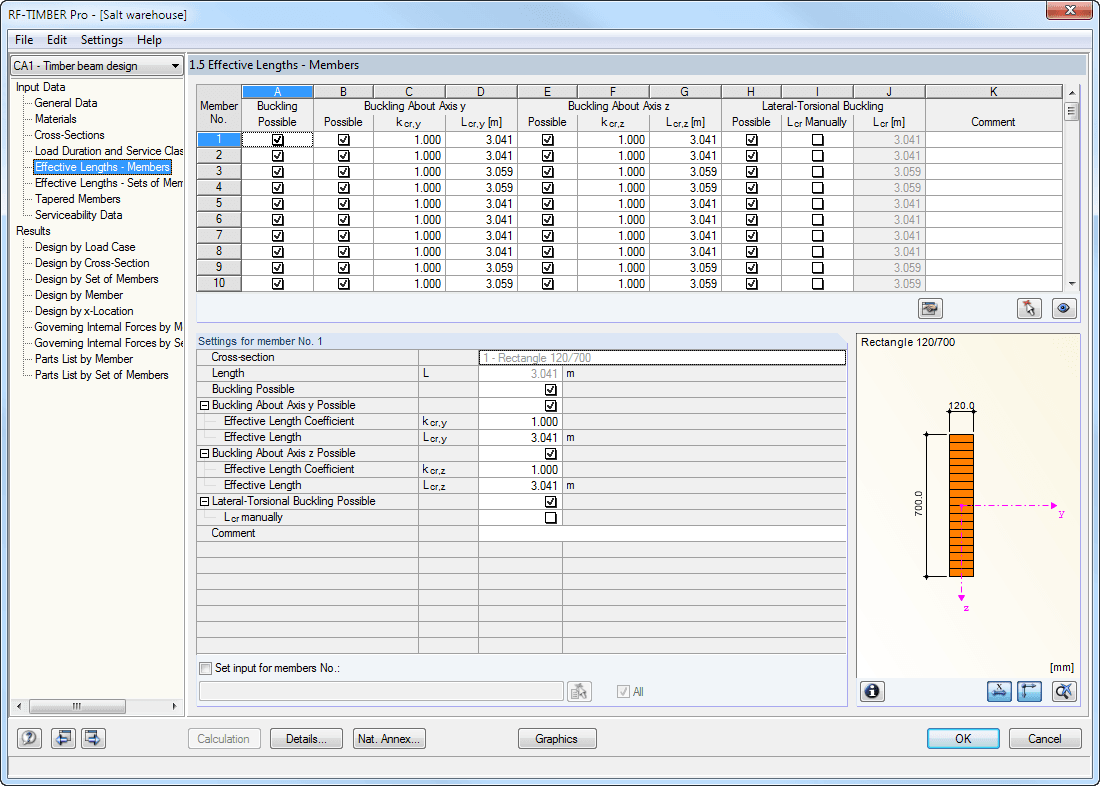Select row header for member 10
Image resolution: width=1100 pixels, height=786 pixels.
219,284
